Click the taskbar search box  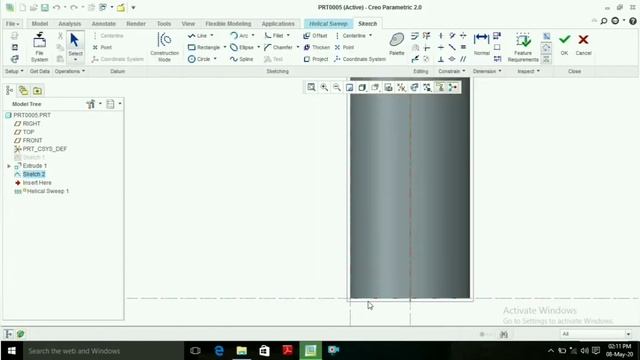tap(102, 351)
